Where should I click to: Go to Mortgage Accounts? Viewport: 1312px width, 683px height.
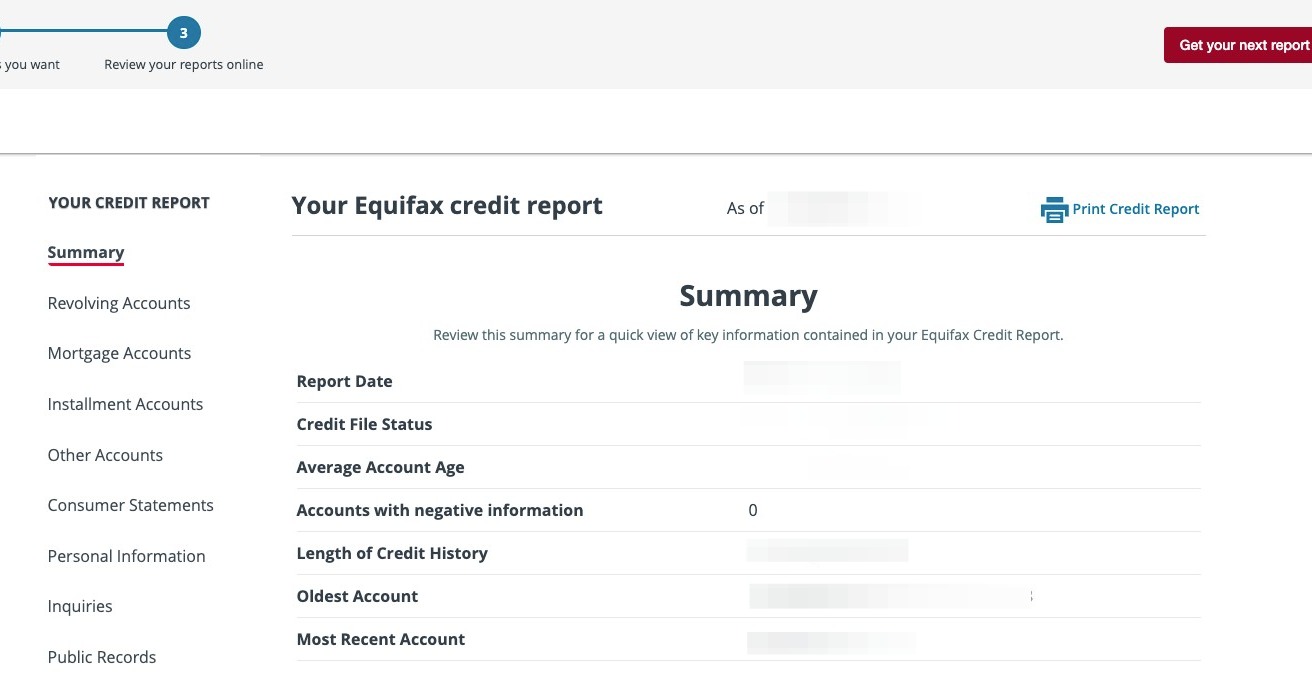pos(119,354)
